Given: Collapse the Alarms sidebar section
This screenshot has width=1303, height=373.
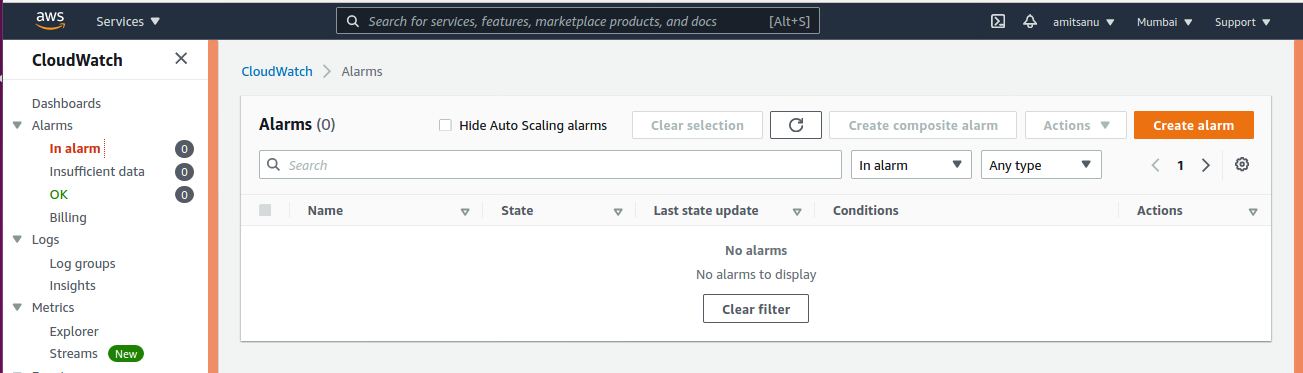Looking at the screenshot, I should click(17, 126).
